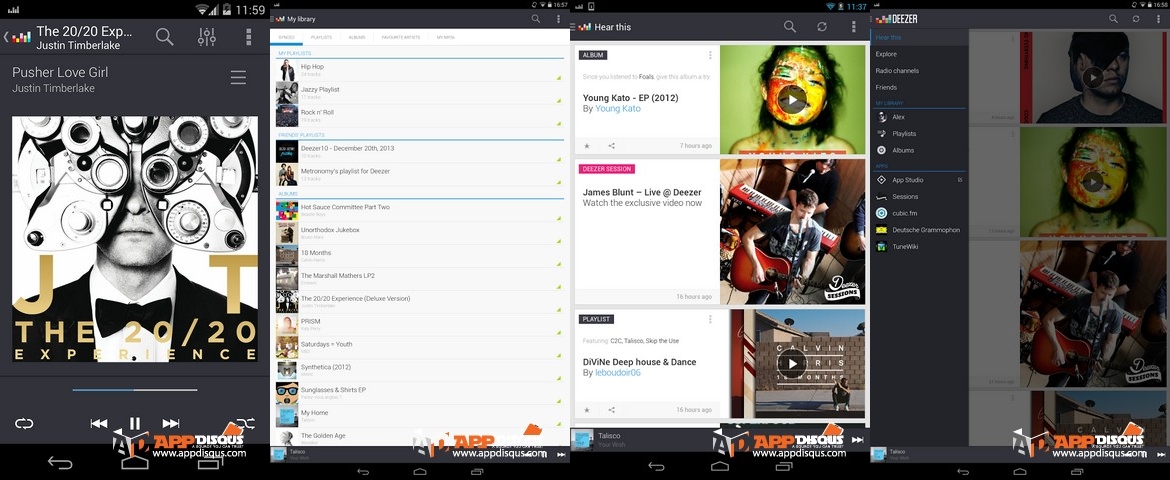
Task: Skip to the previous track in the player
Action: [98, 423]
